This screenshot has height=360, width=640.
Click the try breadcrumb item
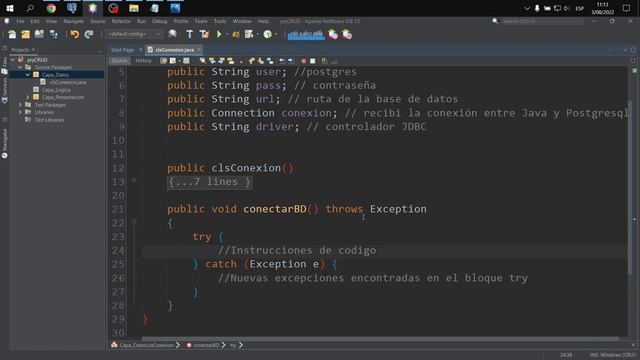coord(233,345)
